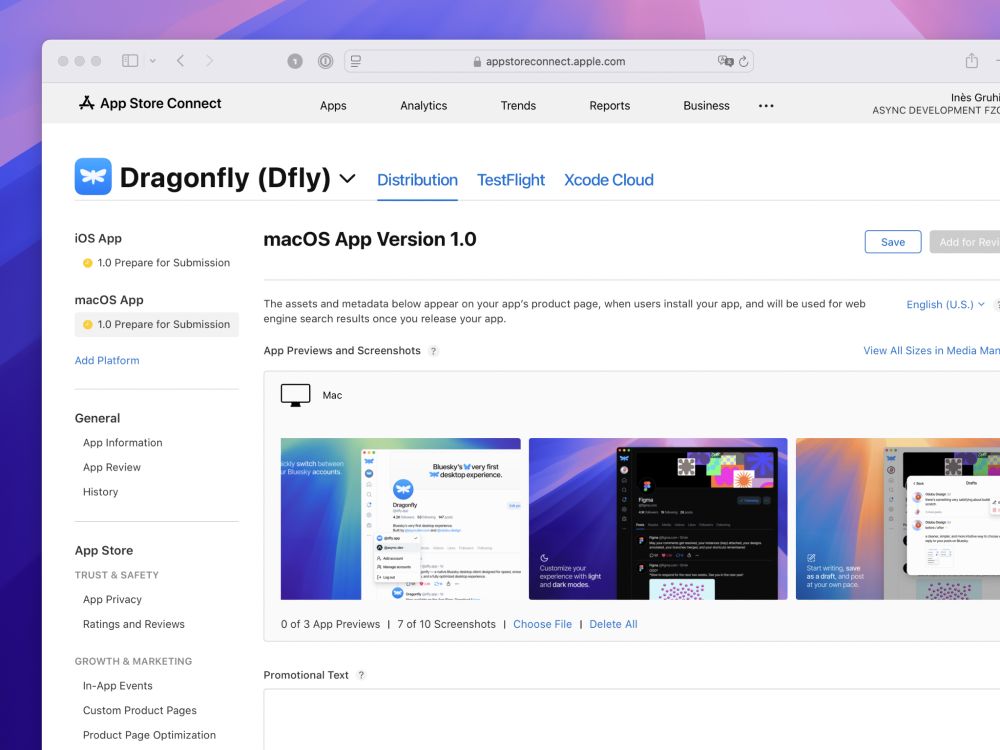Open App Information in General section
The image size is (1000, 750).
point(122,443)
